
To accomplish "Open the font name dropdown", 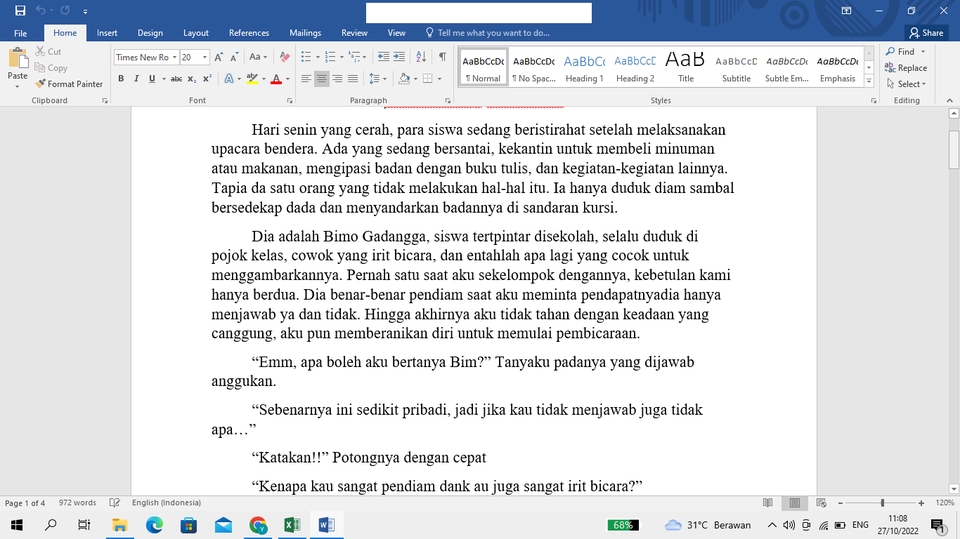I will point(174,58).
